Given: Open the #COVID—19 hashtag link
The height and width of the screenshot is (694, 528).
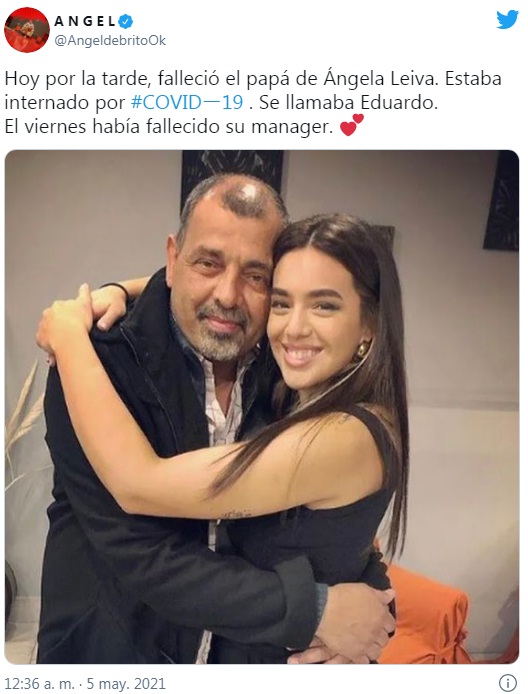Looking at the screenshot, I should coord(187,103).
